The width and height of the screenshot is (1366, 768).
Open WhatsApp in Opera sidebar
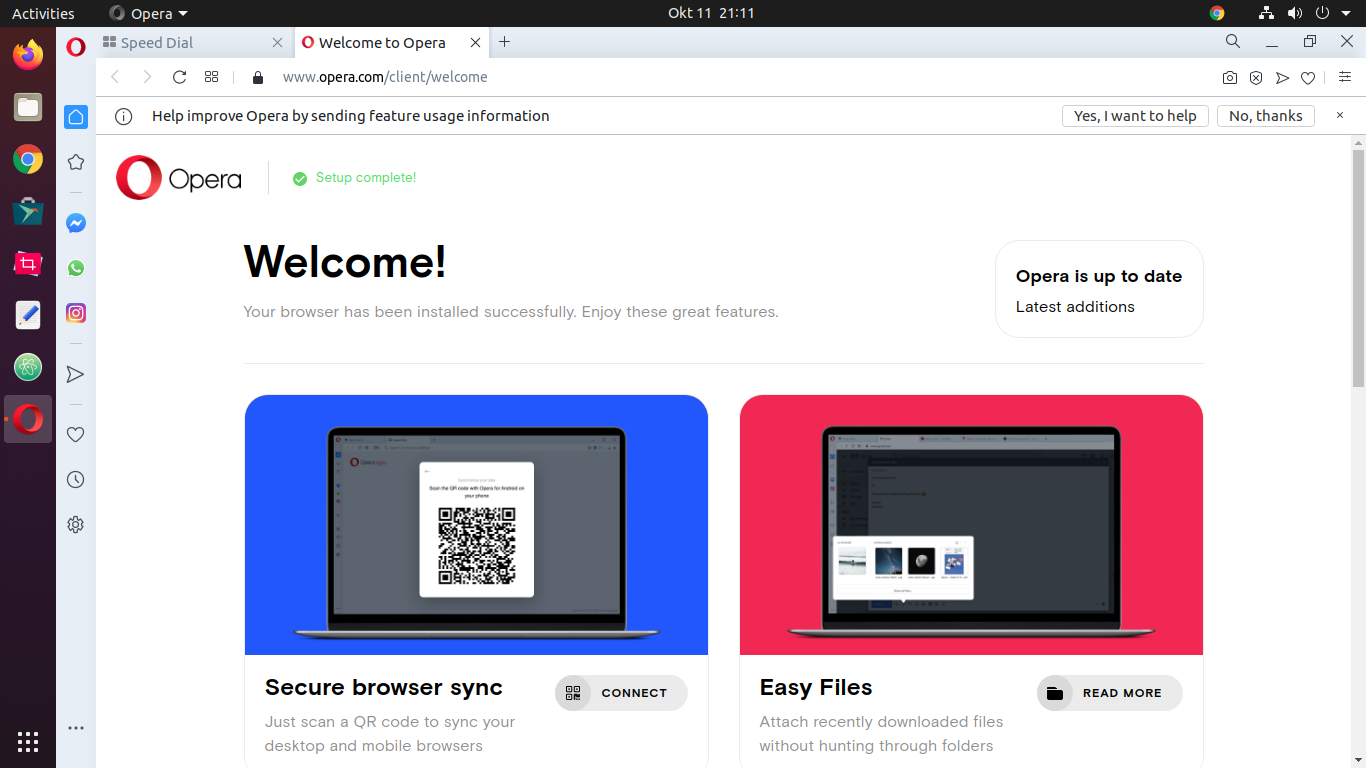tap(76, 268)
